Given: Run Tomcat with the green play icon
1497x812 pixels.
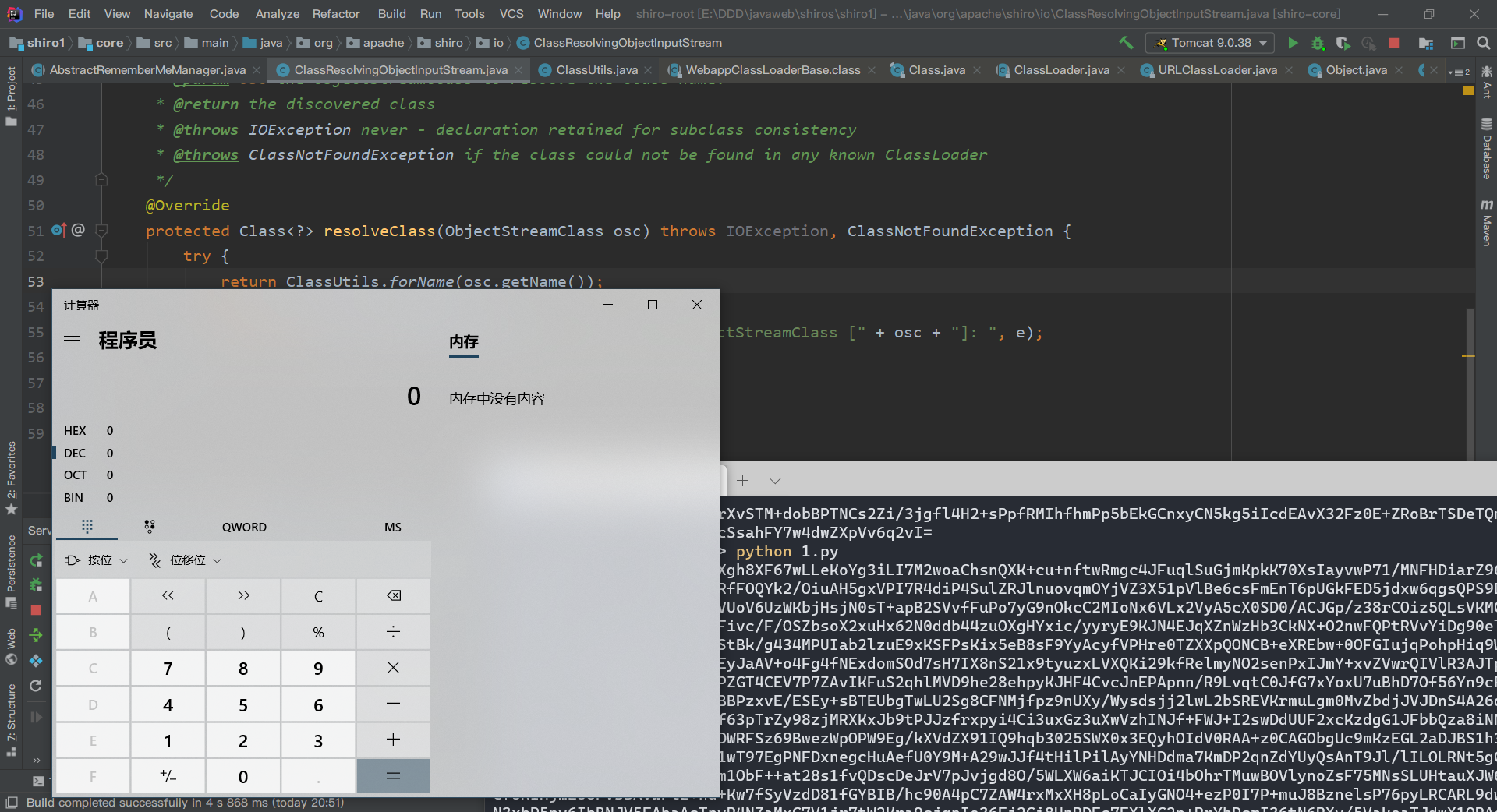Looking at the screenshot, I should point(1293,43).
